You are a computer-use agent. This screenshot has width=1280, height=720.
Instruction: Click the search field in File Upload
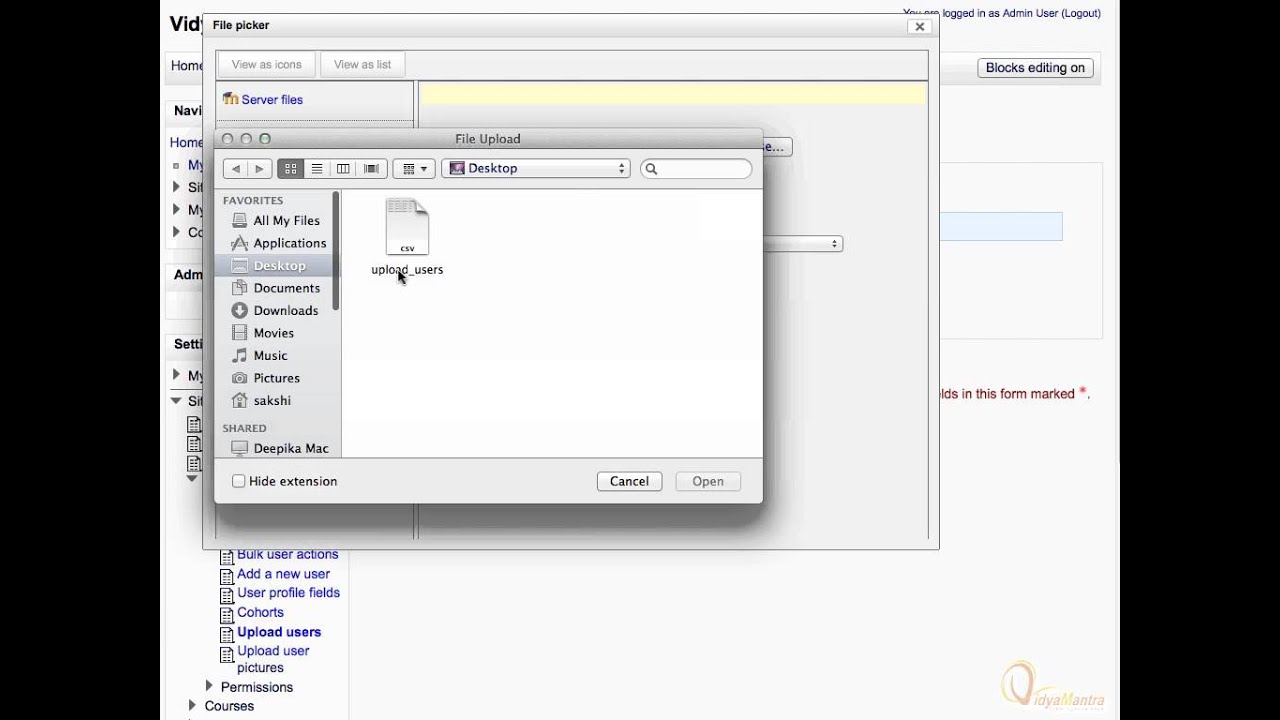coord(696,169)
